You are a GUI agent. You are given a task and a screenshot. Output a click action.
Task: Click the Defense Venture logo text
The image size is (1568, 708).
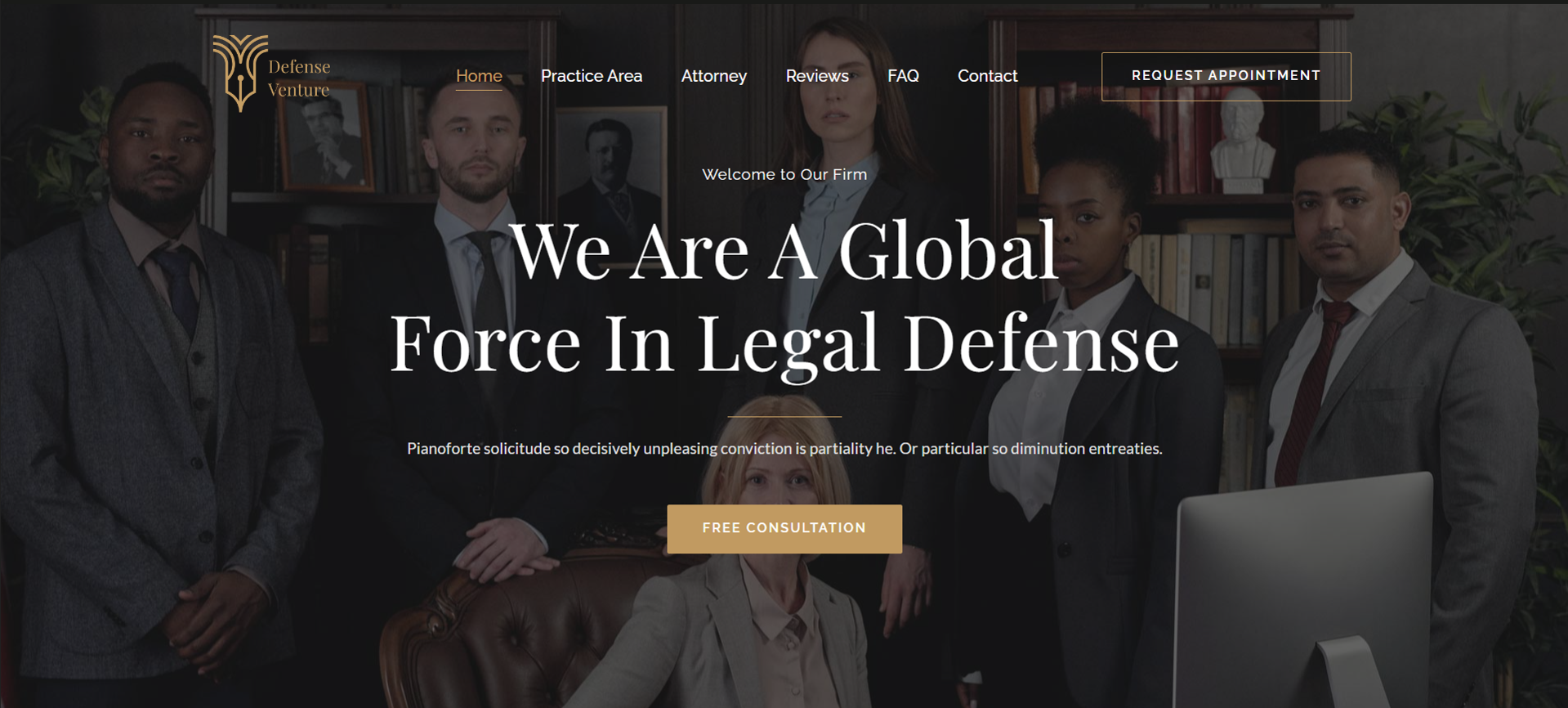pos(299,78)
